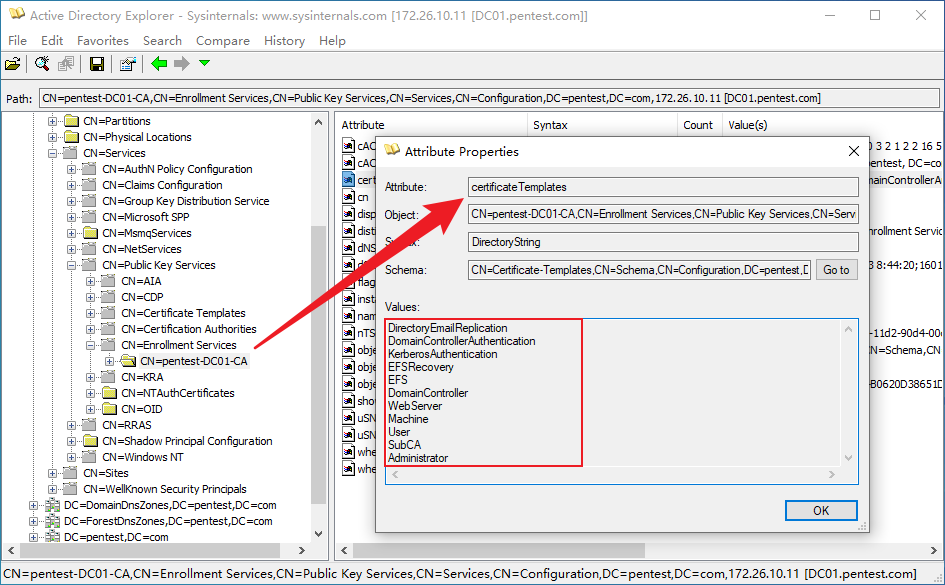
Task: Close the Attribute Properties dialog
Action: [853, 151]
